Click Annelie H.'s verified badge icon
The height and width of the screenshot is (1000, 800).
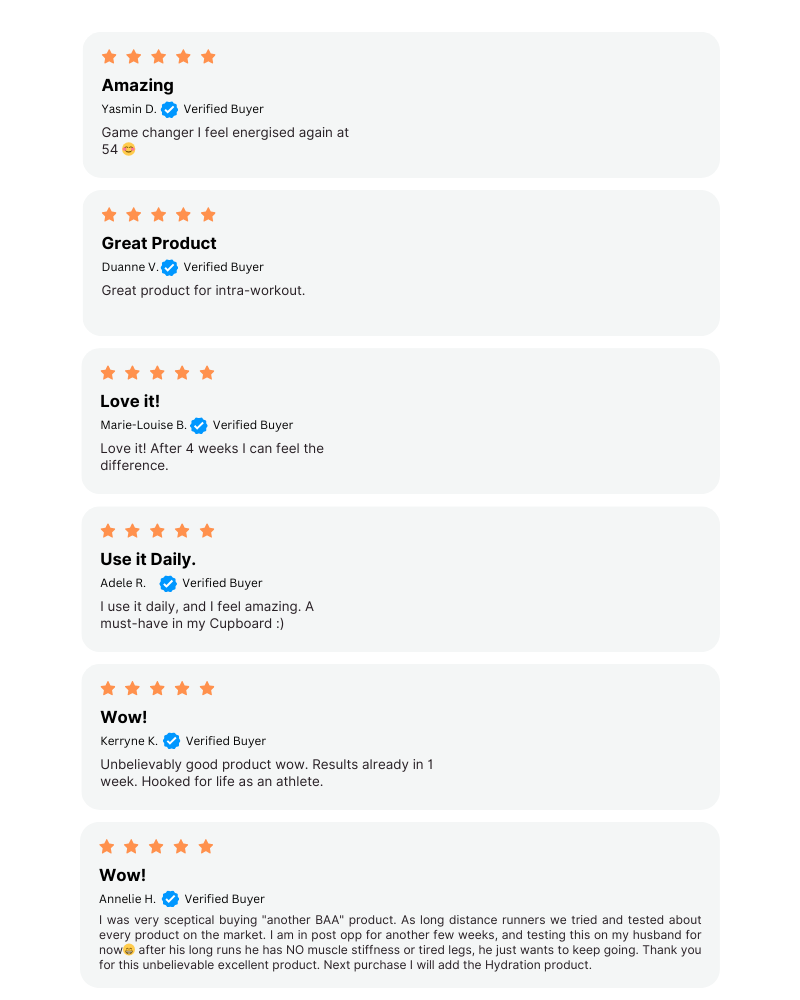(x=170, y=899)
